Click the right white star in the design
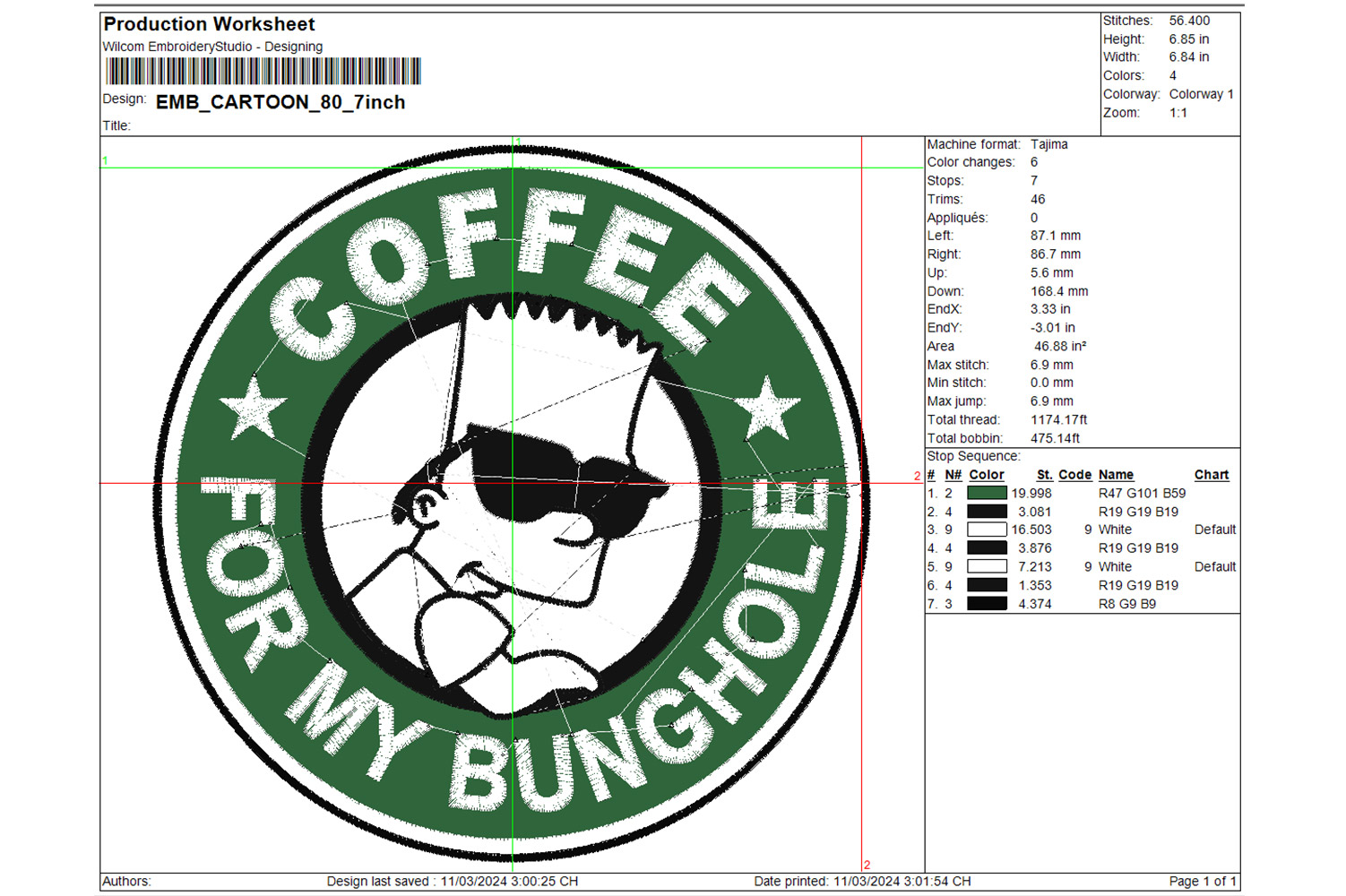Viewport: 1346px width, 896px height. point(768,408)
